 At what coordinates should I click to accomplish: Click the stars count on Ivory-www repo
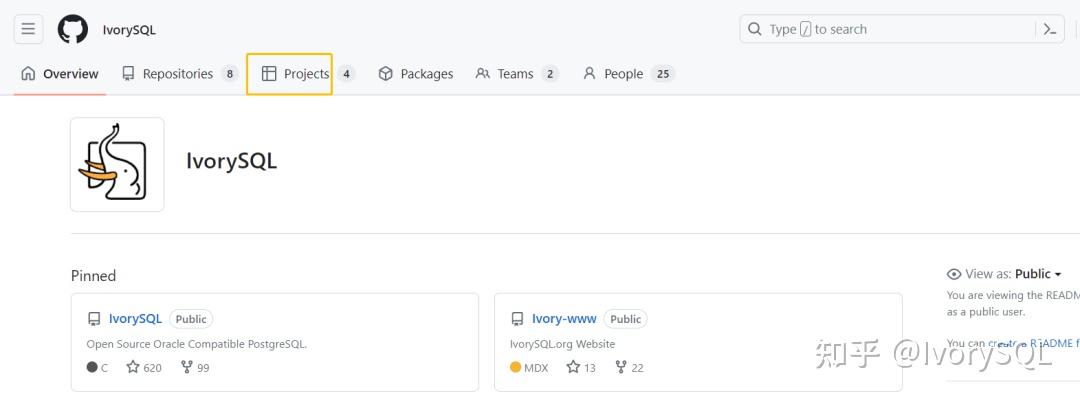coord(581,367)
